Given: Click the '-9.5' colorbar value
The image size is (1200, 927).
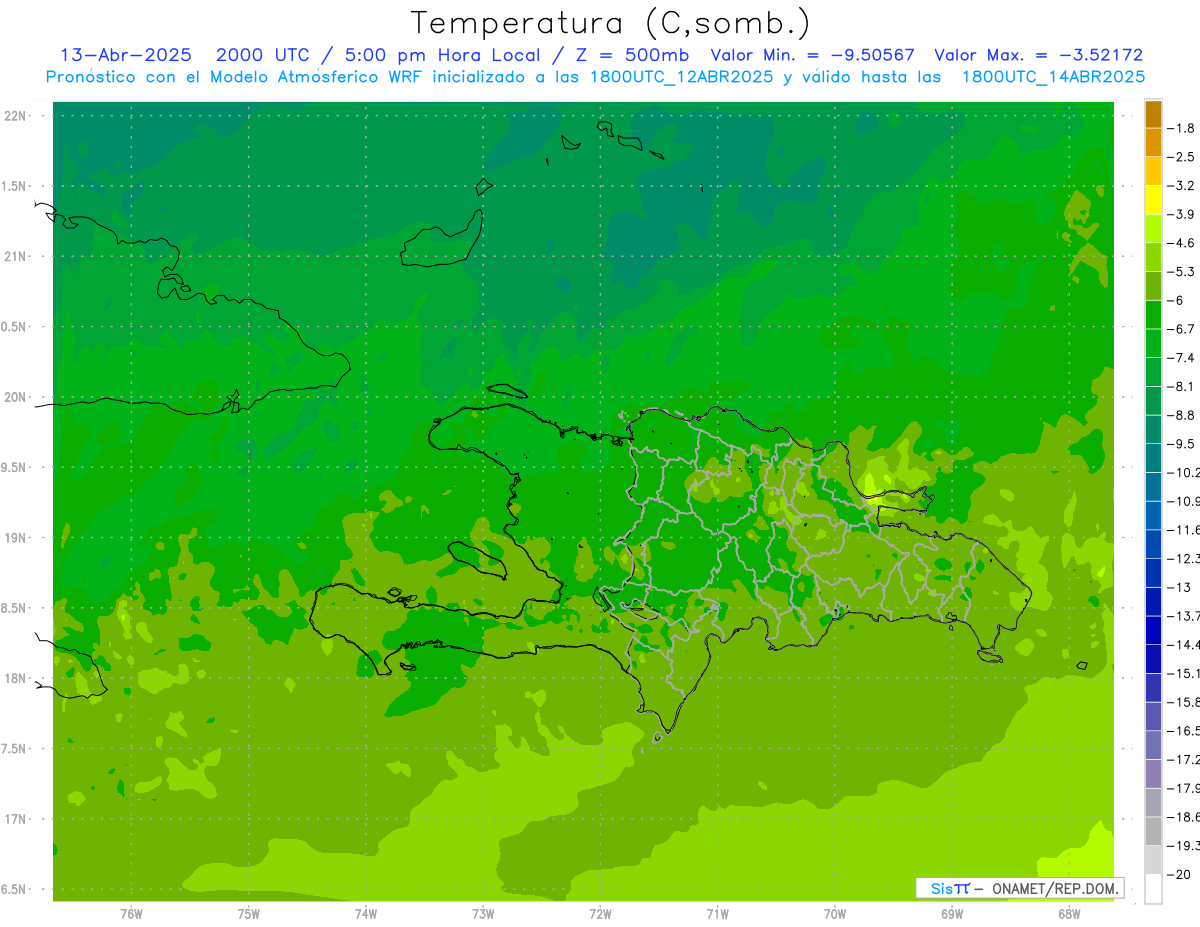Looking at the screenshot, I should 1181,444.
